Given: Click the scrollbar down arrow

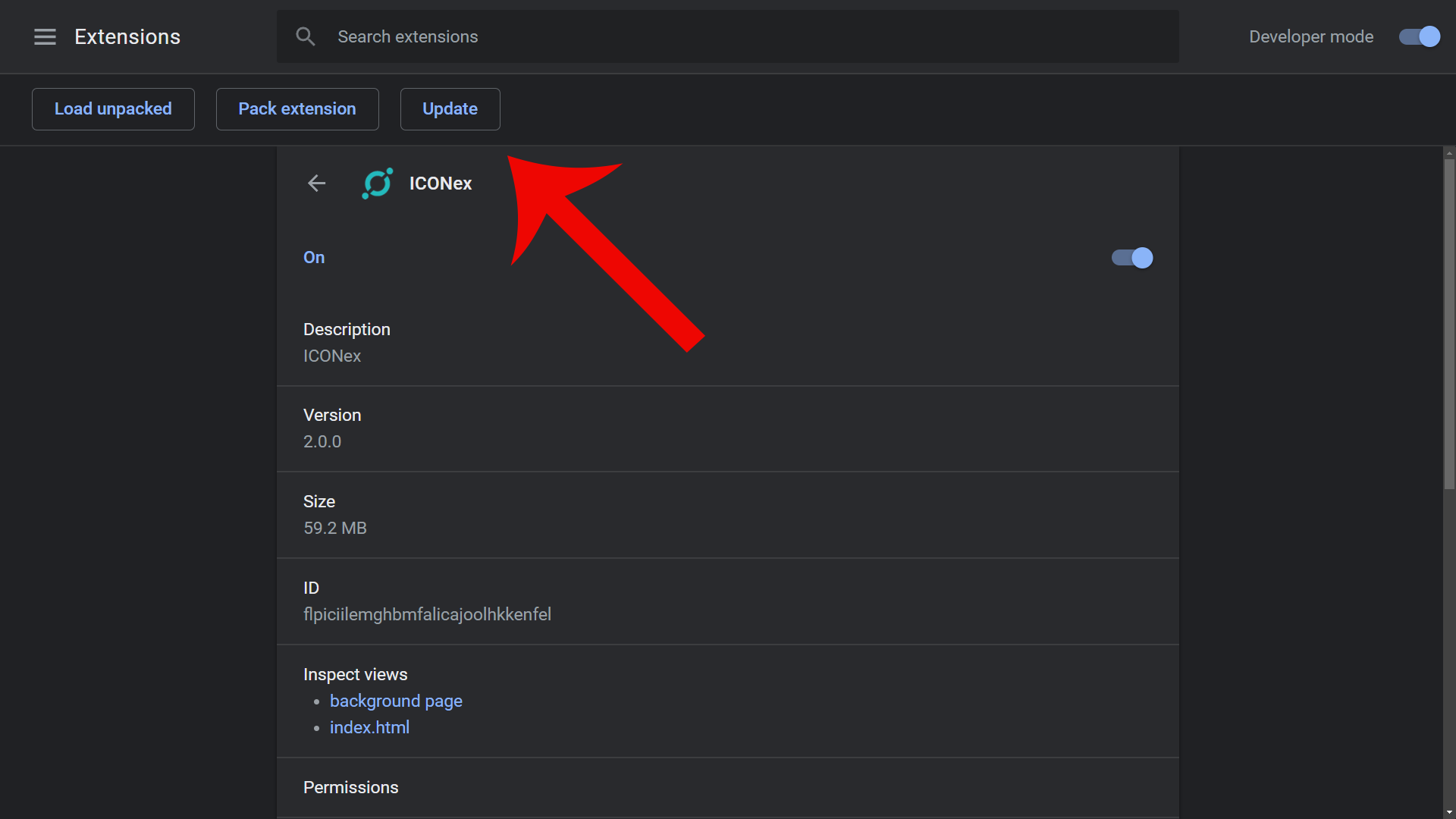Looking at the screenshot, I should (x=1449, y=812).
